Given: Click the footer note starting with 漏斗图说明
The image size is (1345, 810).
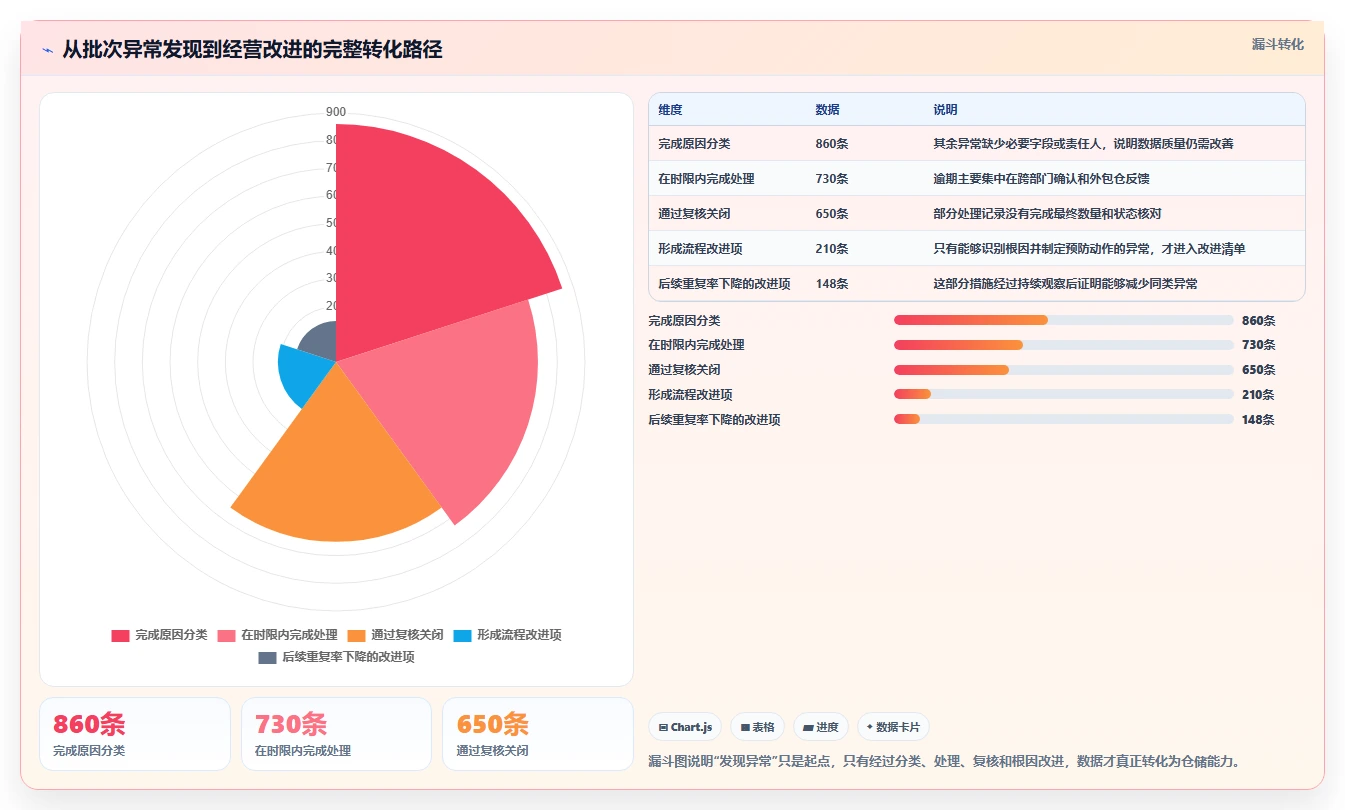Looking at the screenshot, I should (945, 762).
